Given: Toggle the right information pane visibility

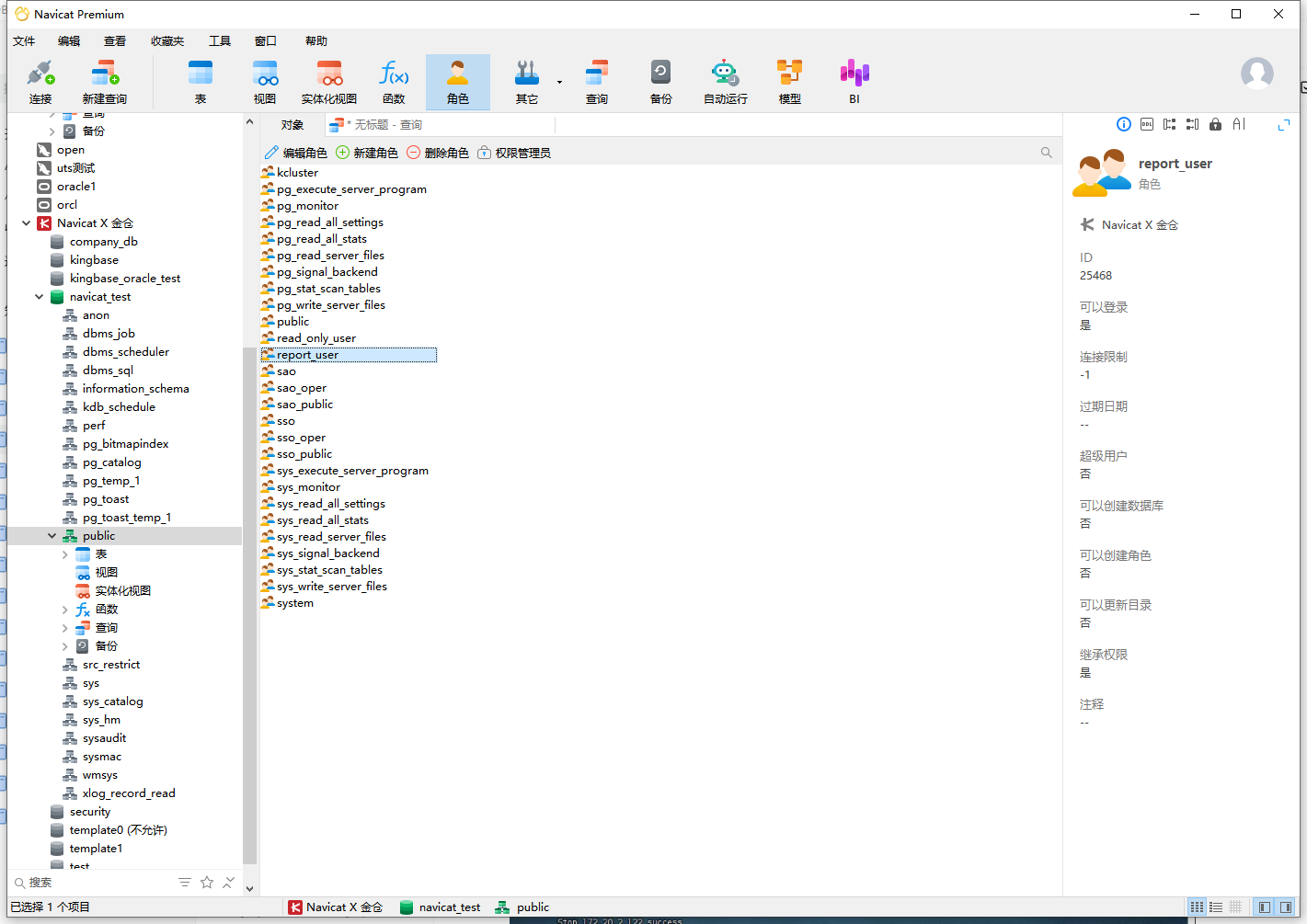Looking at the screenshot, I should click(1286, 907).
